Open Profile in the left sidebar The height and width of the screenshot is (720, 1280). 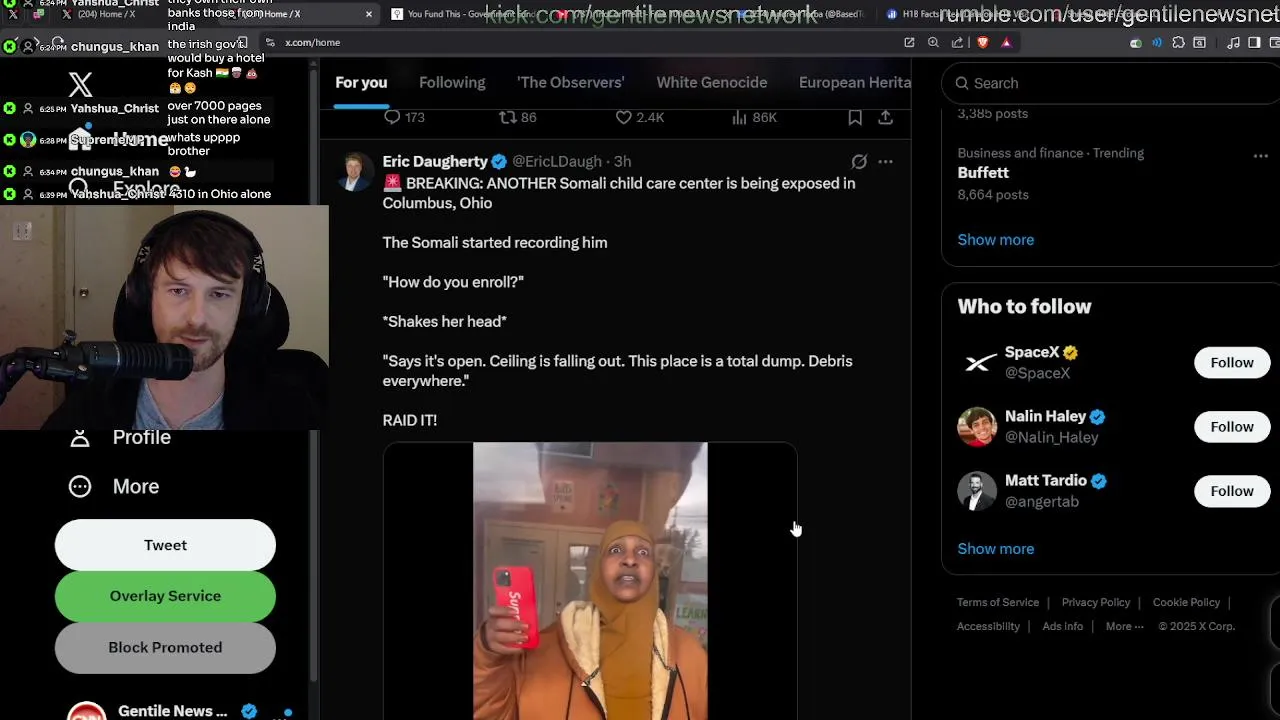[x=120, y=437]
